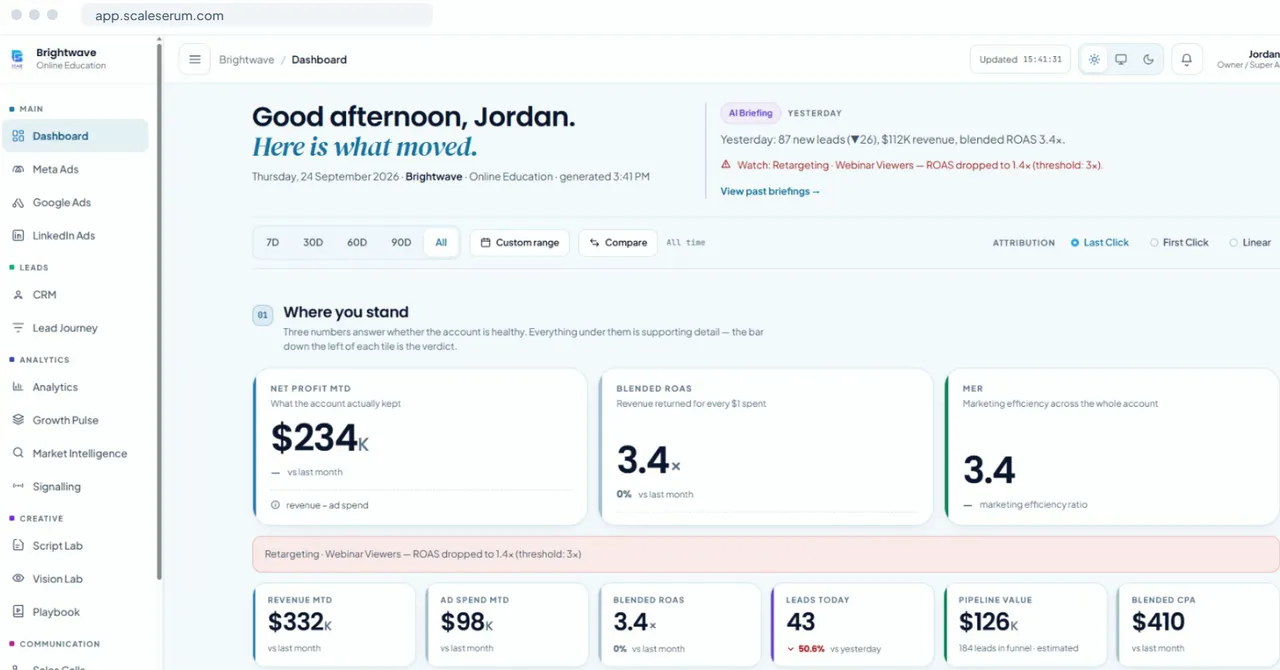Select Linear attribution
Screen dimensions: 1280x670
[1250, 243]
